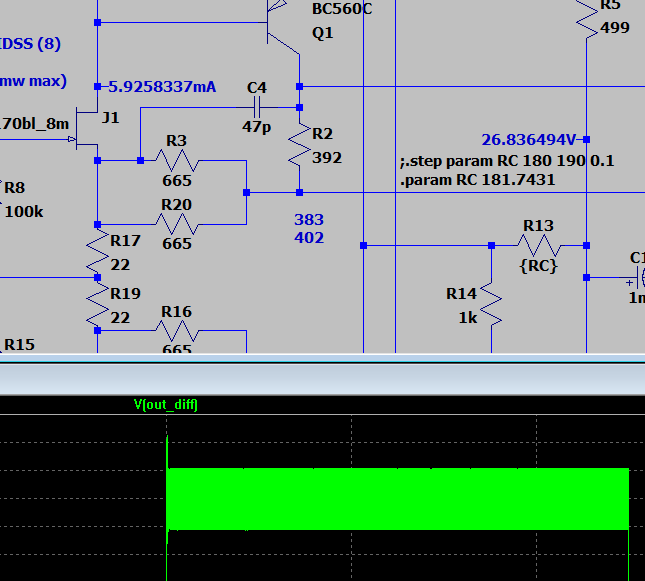This screenshot has width=645, height=581.
Task: Click the R17 resistor symbol
Action: pos(97,251)
